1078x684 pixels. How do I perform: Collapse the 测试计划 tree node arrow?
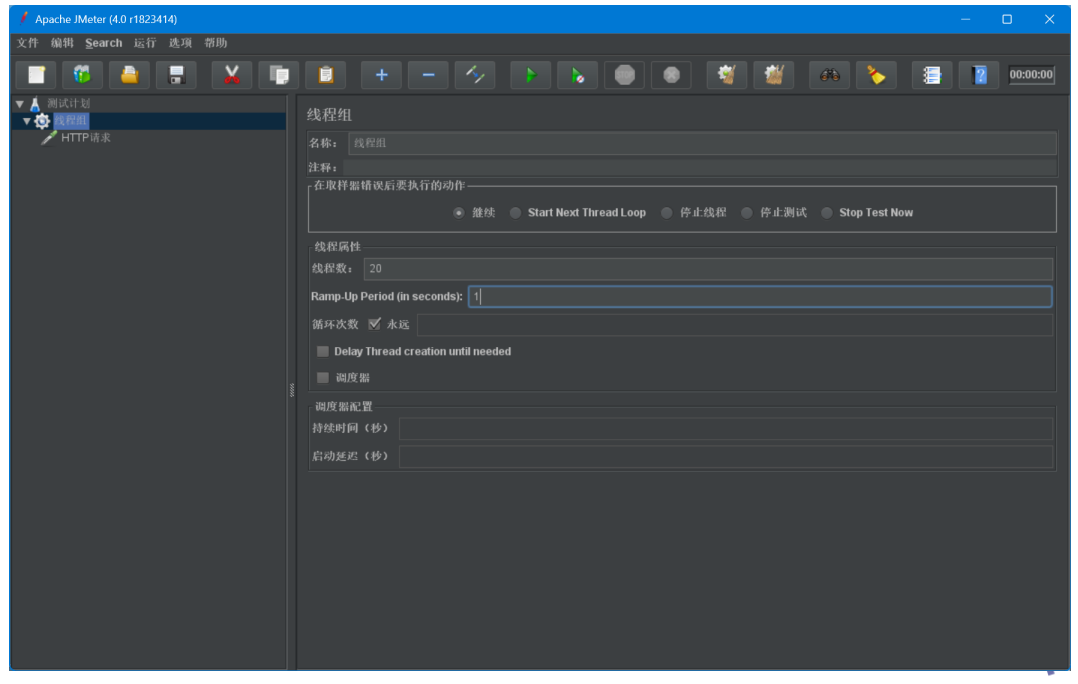point(20,104)
